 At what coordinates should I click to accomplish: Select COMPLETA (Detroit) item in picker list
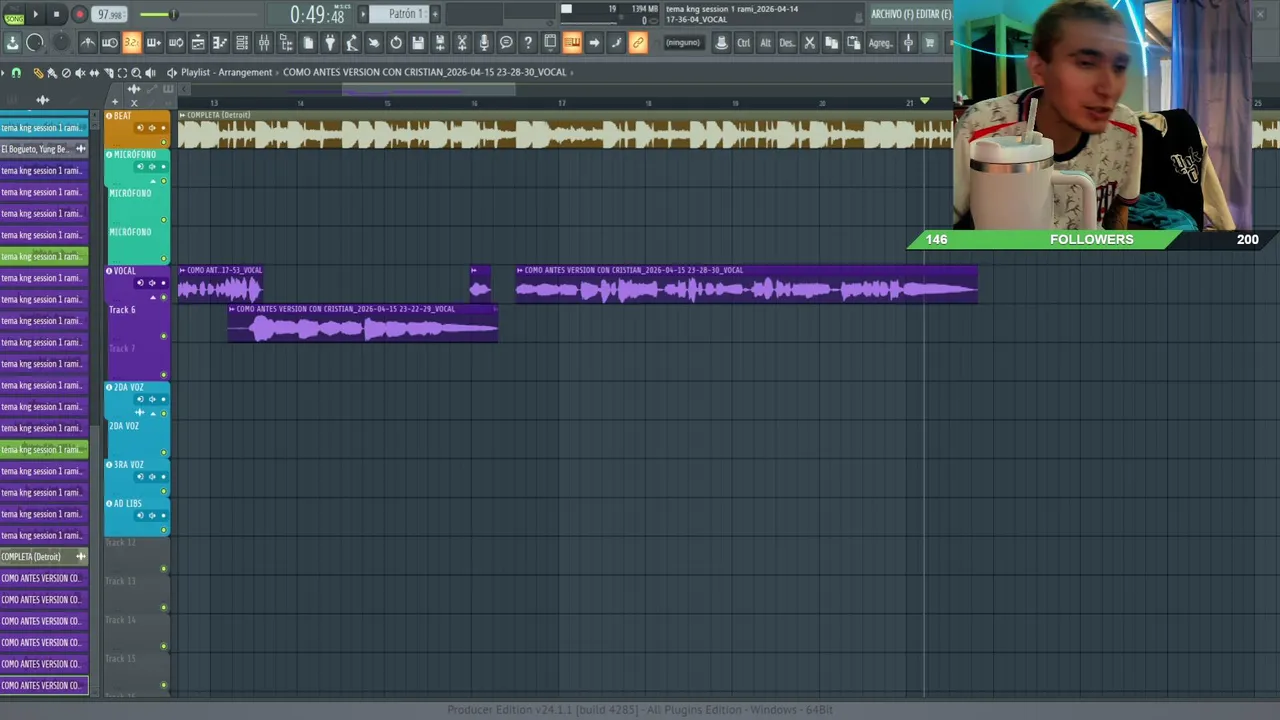[x=44, y=557]
